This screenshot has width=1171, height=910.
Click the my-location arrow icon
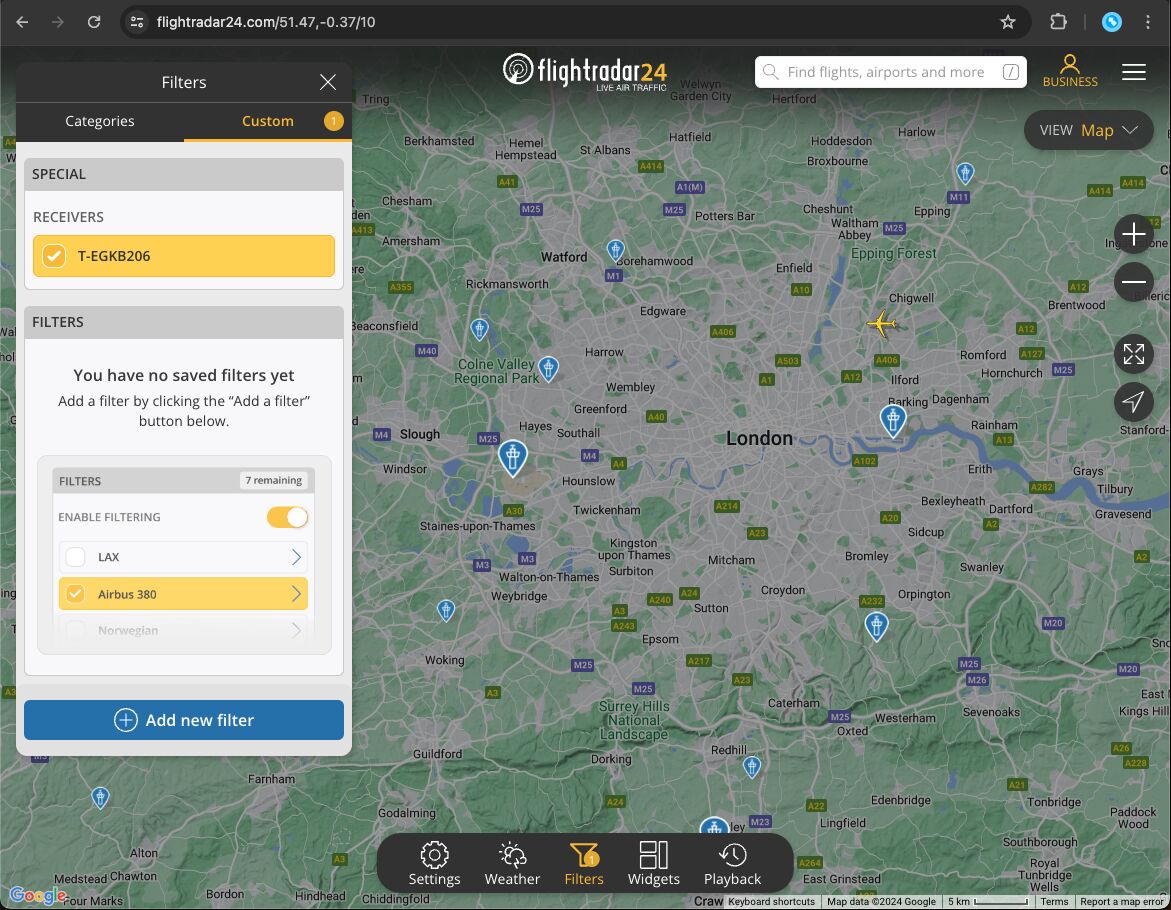click(1133, 402)
